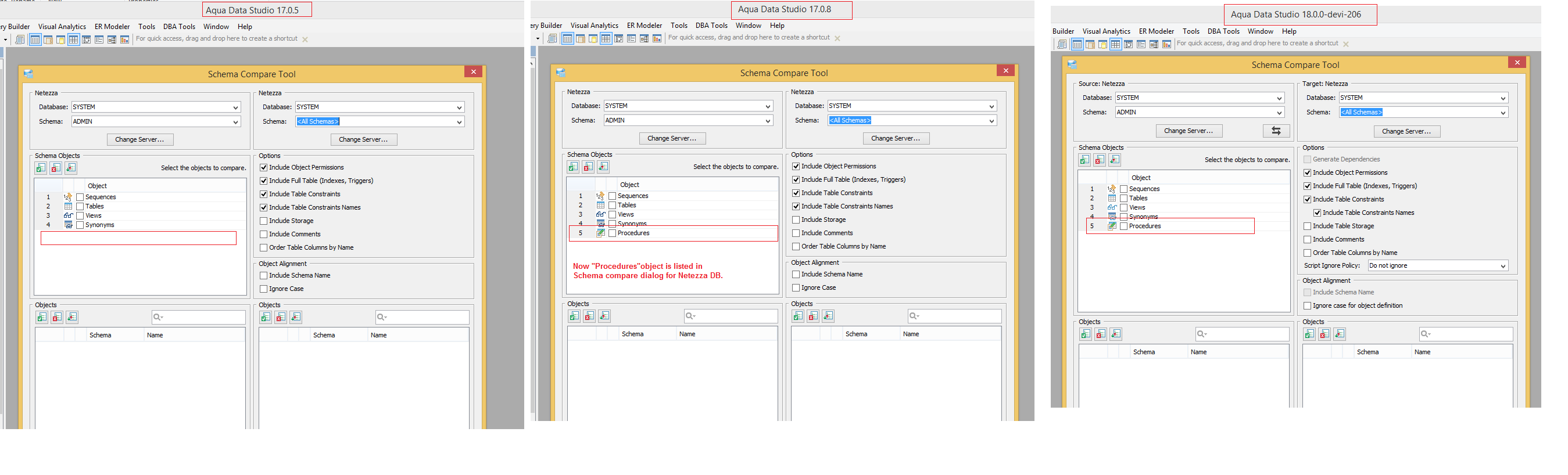Image resolution: width=1568 pixels, height=475 pixels.
Task: Open Target Database dropdown in 18.0.0 window
Action: click(x=1503, y=98)
